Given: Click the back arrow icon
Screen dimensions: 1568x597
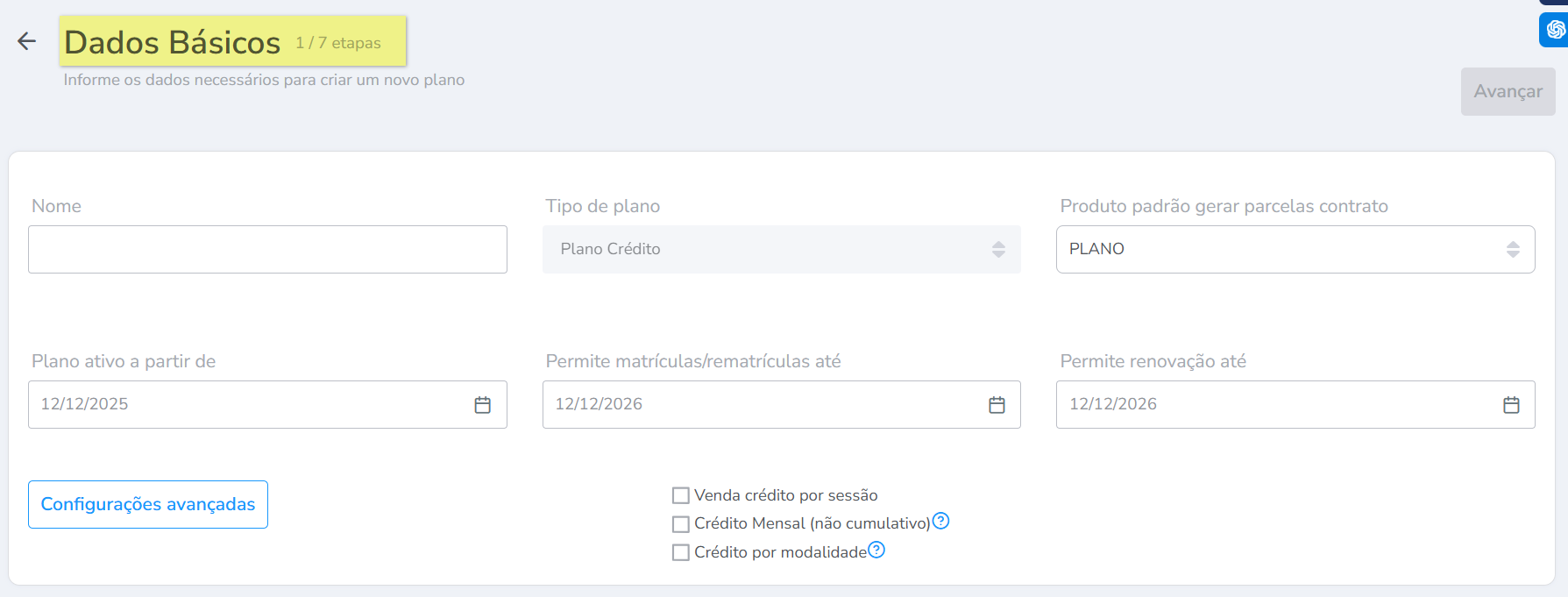Looking at the screenshot, I should coord(26,41).
